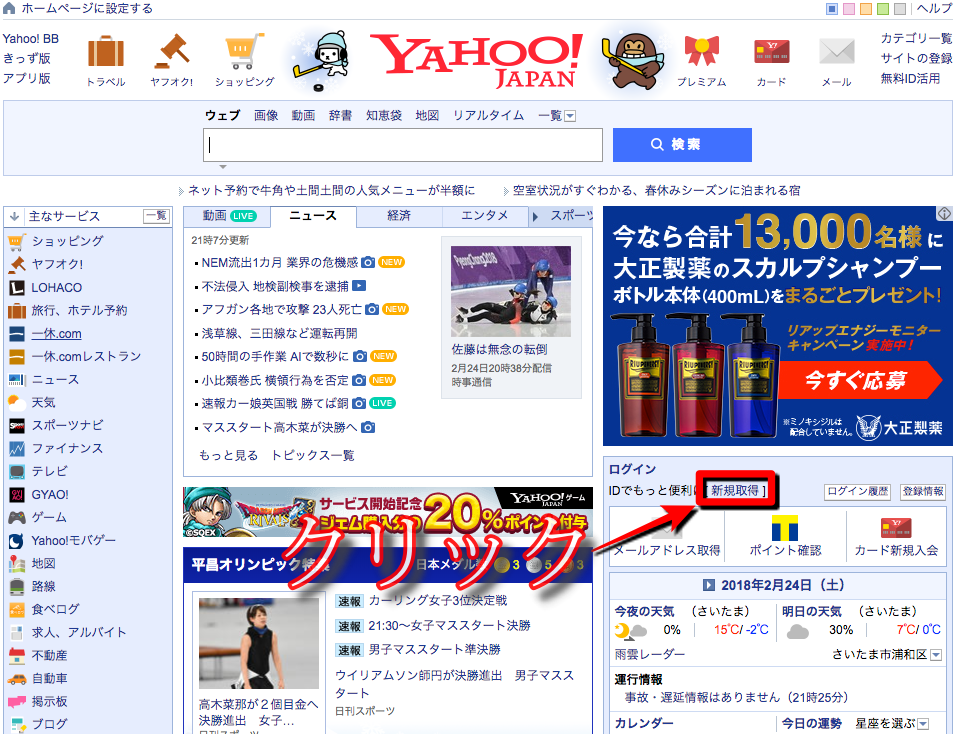Open the Shopping cart icon
This screenshot has width=958, height=734.
tap(244, 51)
